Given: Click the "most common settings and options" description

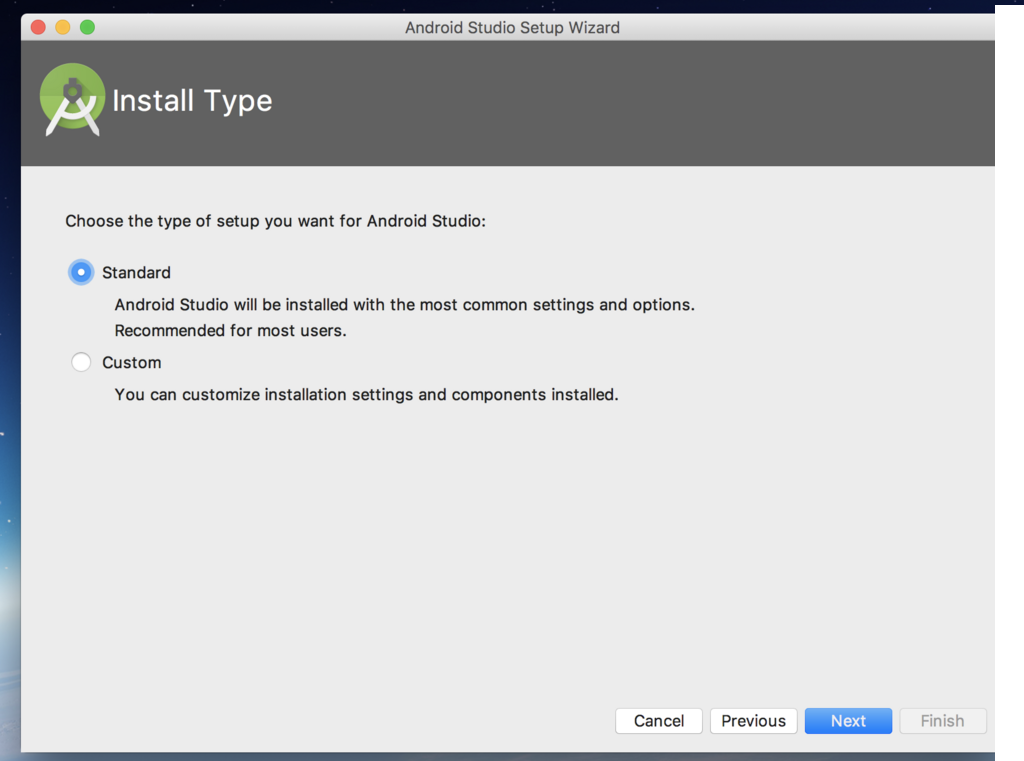Looking at the screenshot, I should coord(404,304).
